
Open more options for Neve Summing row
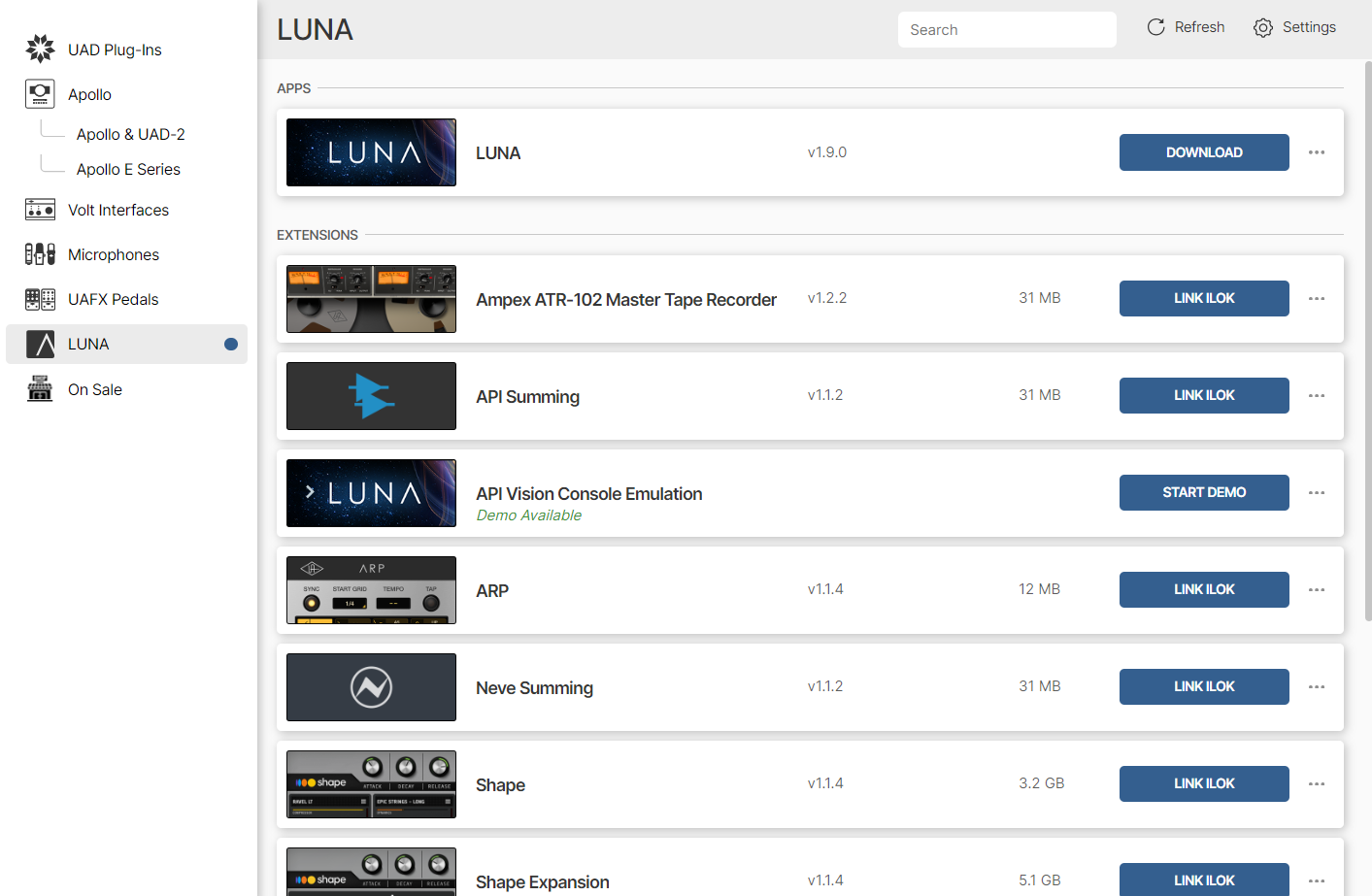(1317, 686)
